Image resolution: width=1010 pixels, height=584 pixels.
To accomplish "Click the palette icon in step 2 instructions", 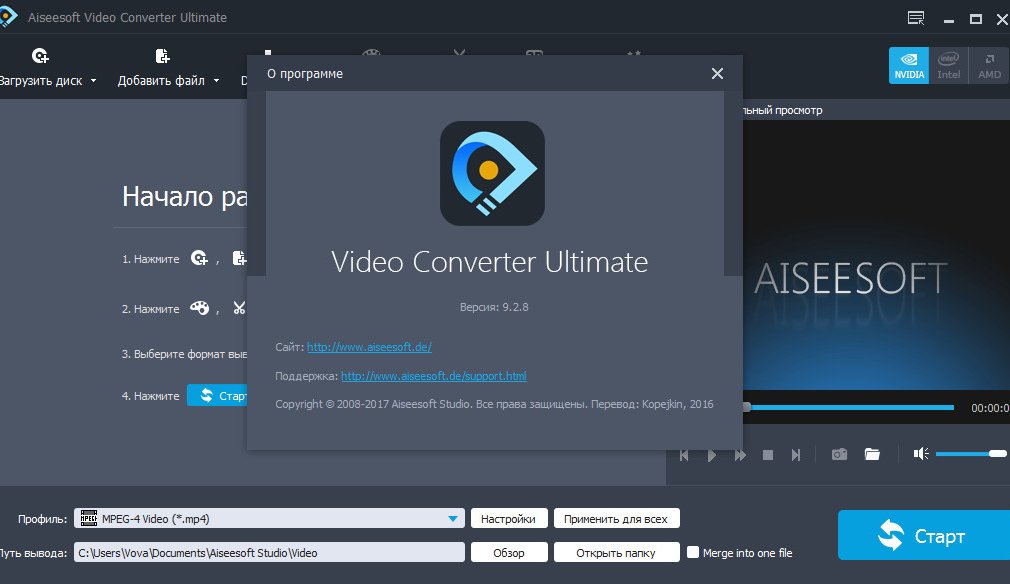I will tap(199, 308).
